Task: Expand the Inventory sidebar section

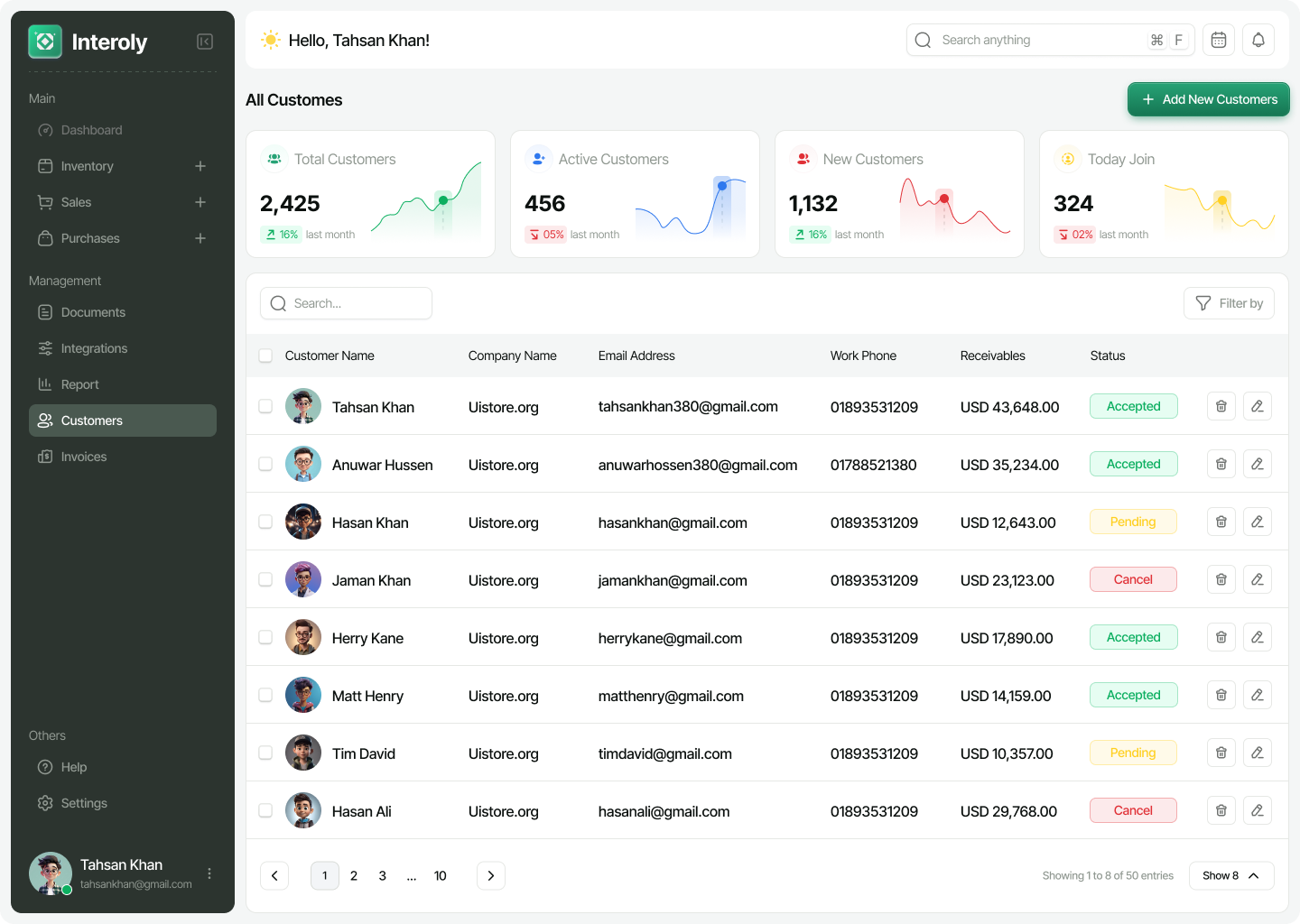Action: pyautogui.click(x=200, y=166)
